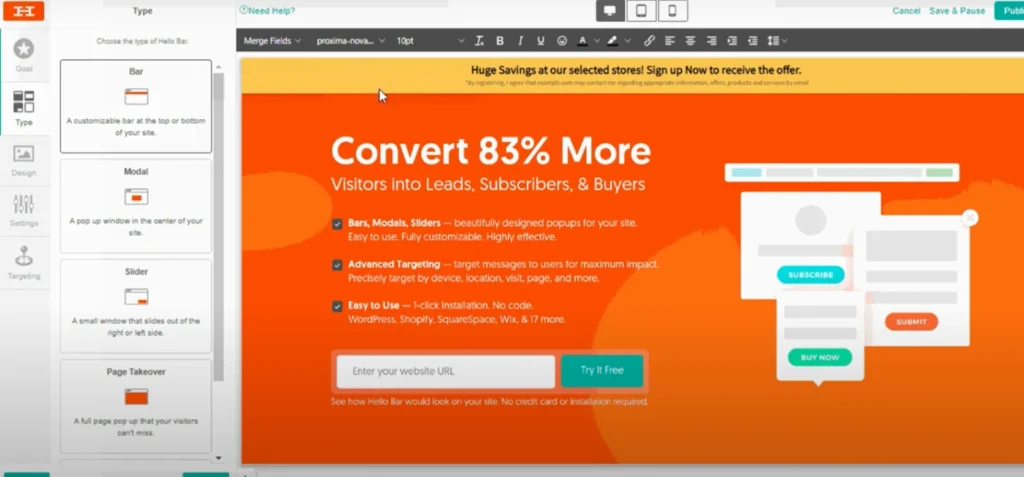Click the BUY NOW button in illustration
The width and height of the screenshot is (1024, 477).
click(820, 357)
